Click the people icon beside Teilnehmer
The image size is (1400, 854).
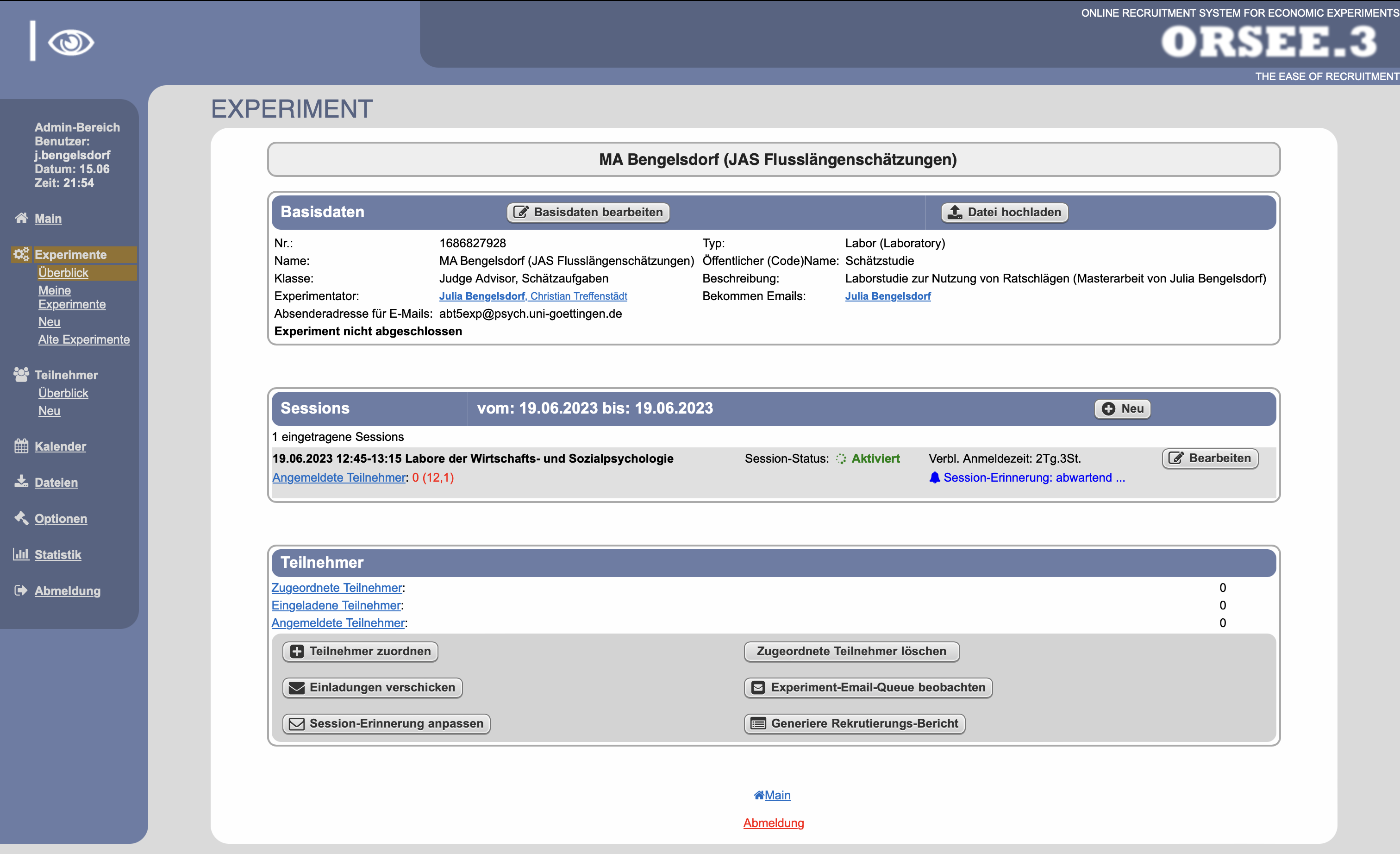pyautogui.click(x=21, y=375)
